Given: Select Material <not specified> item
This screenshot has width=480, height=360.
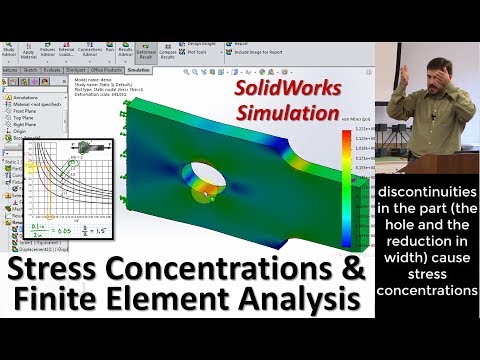Looking at the screenshot, I should coord(37,104).
